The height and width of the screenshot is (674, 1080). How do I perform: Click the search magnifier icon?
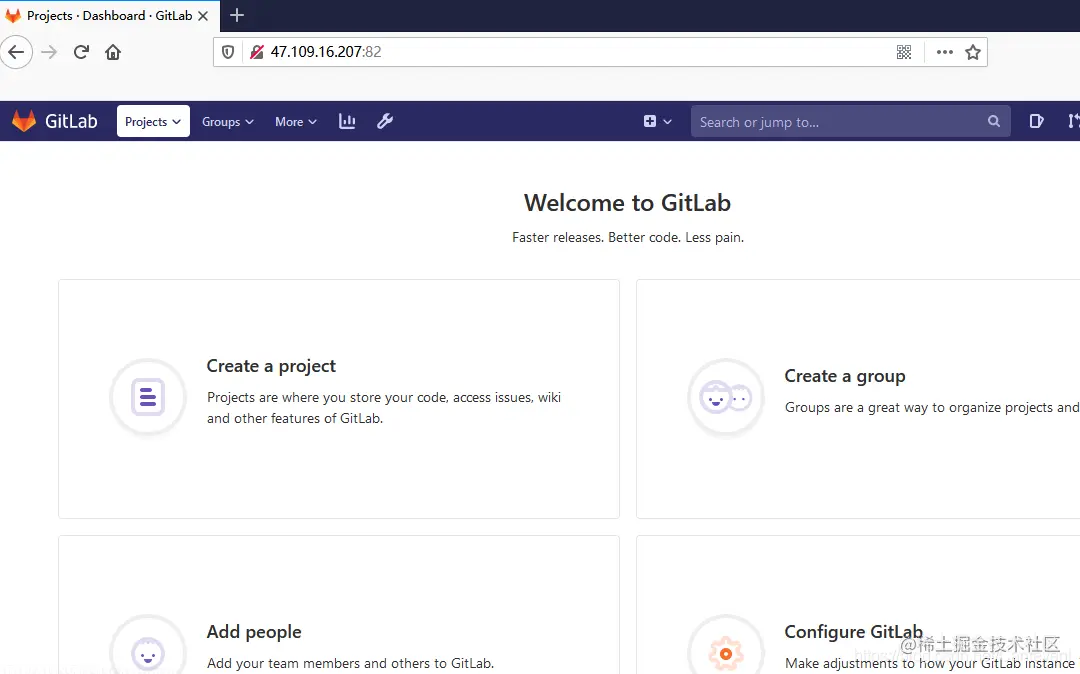(993, 121)
